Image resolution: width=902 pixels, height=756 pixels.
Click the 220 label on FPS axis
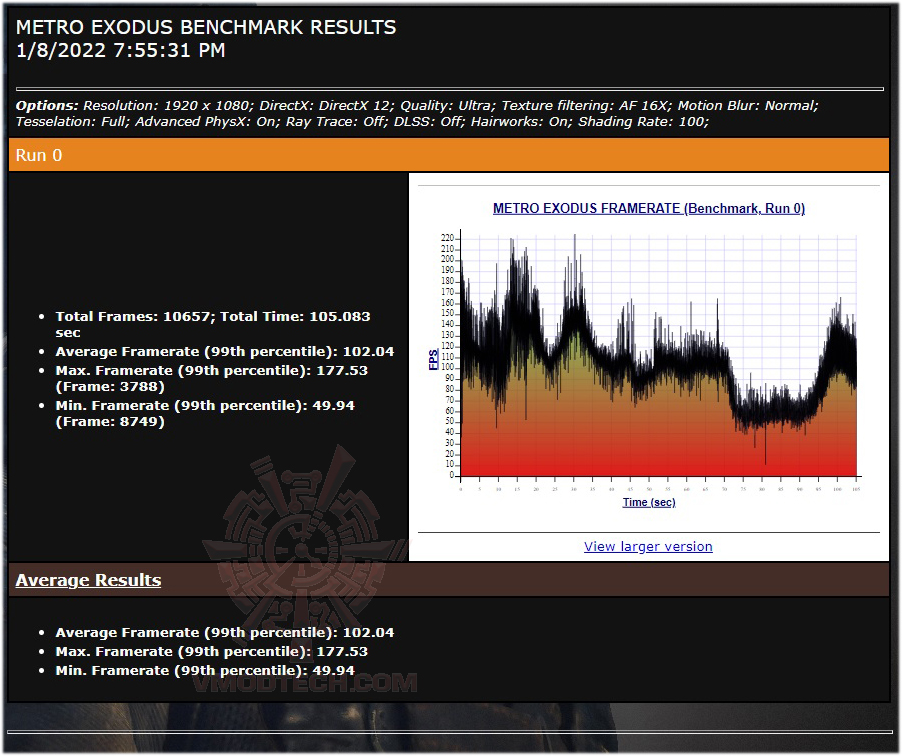tap(448, 238)
